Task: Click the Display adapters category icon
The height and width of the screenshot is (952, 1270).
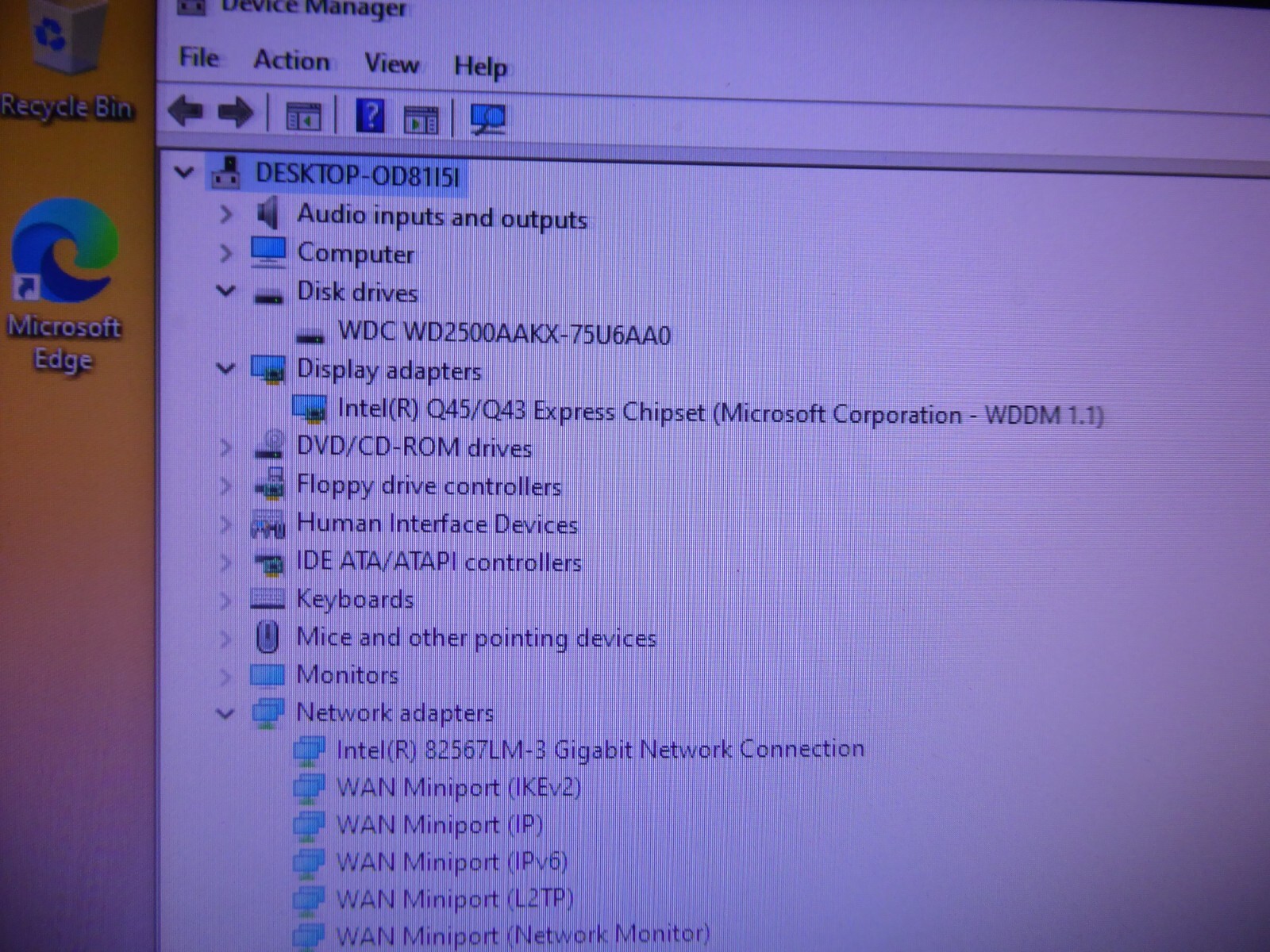Action: coord(268,368)
